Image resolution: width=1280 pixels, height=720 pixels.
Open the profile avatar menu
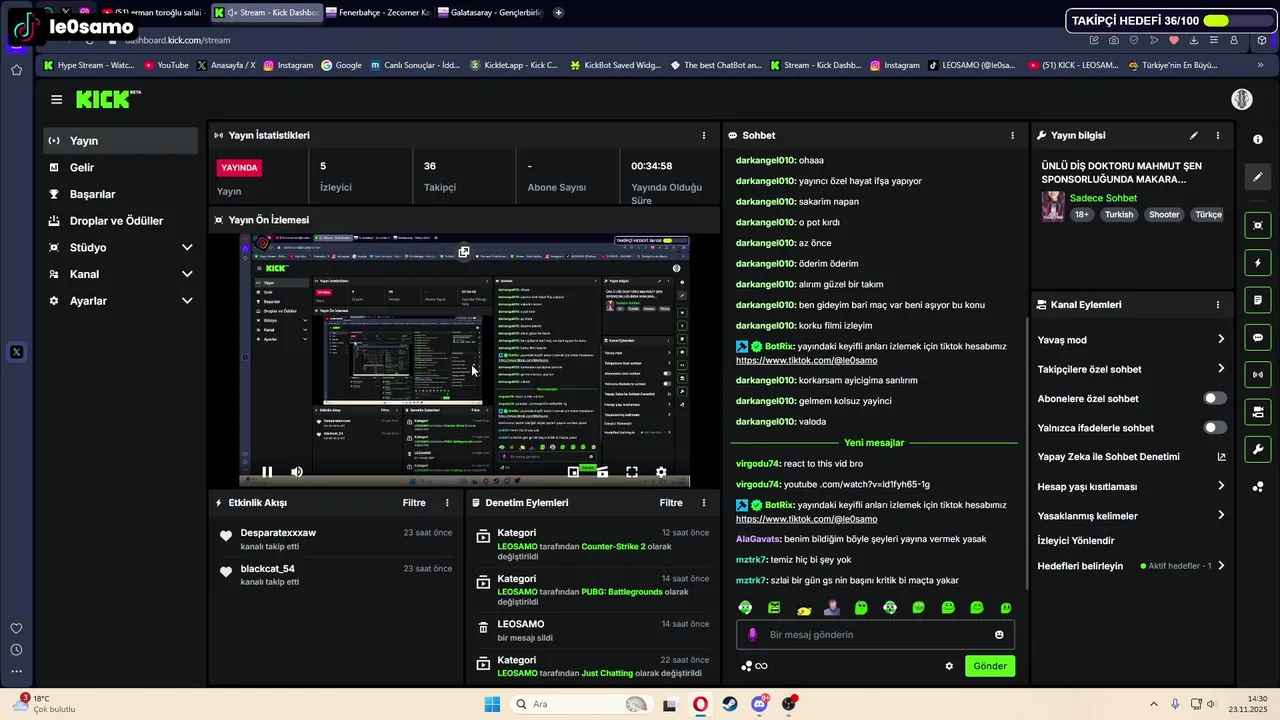(1241, 99)
